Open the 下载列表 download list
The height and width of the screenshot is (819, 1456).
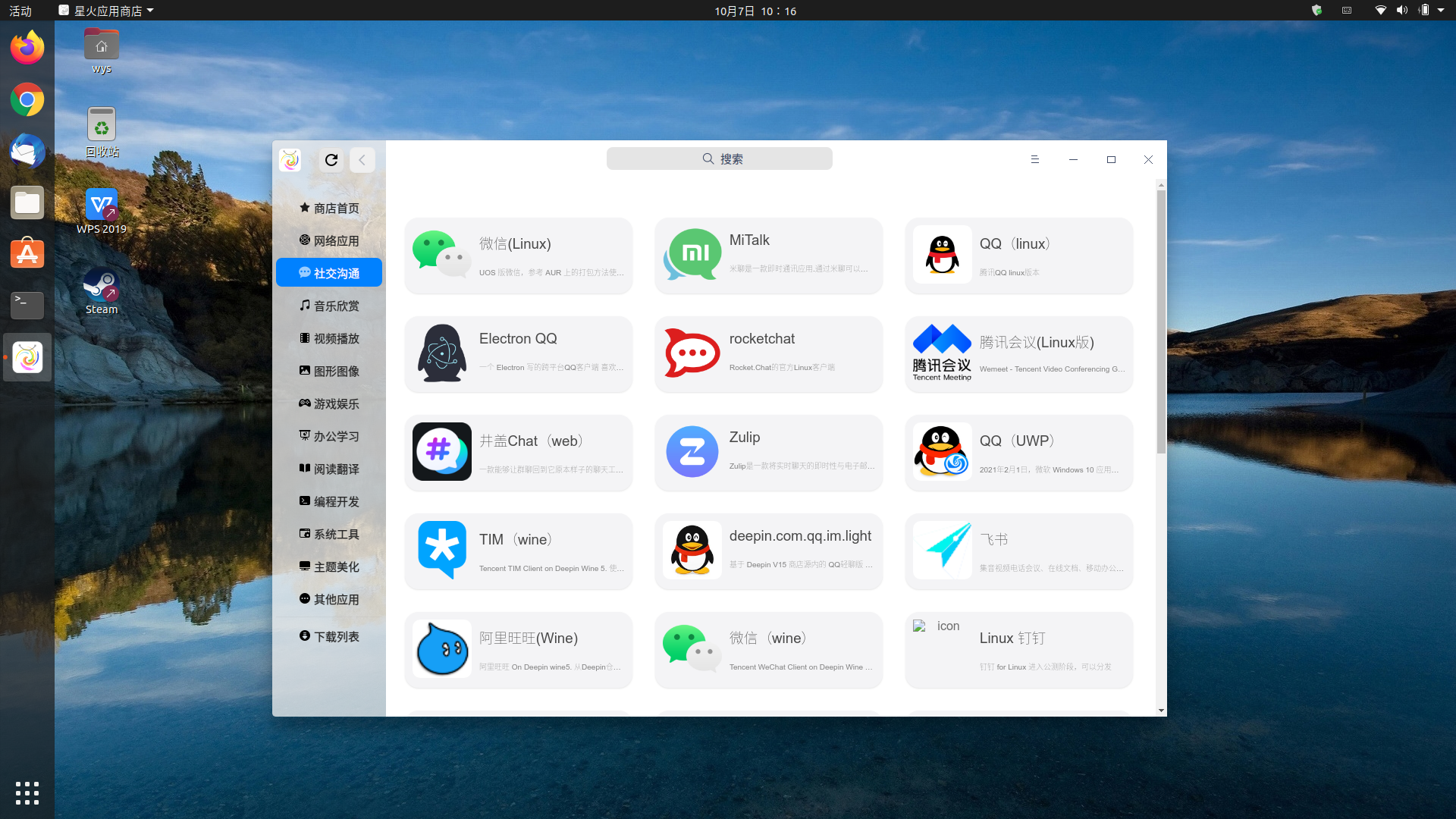[x=329, y=636]
